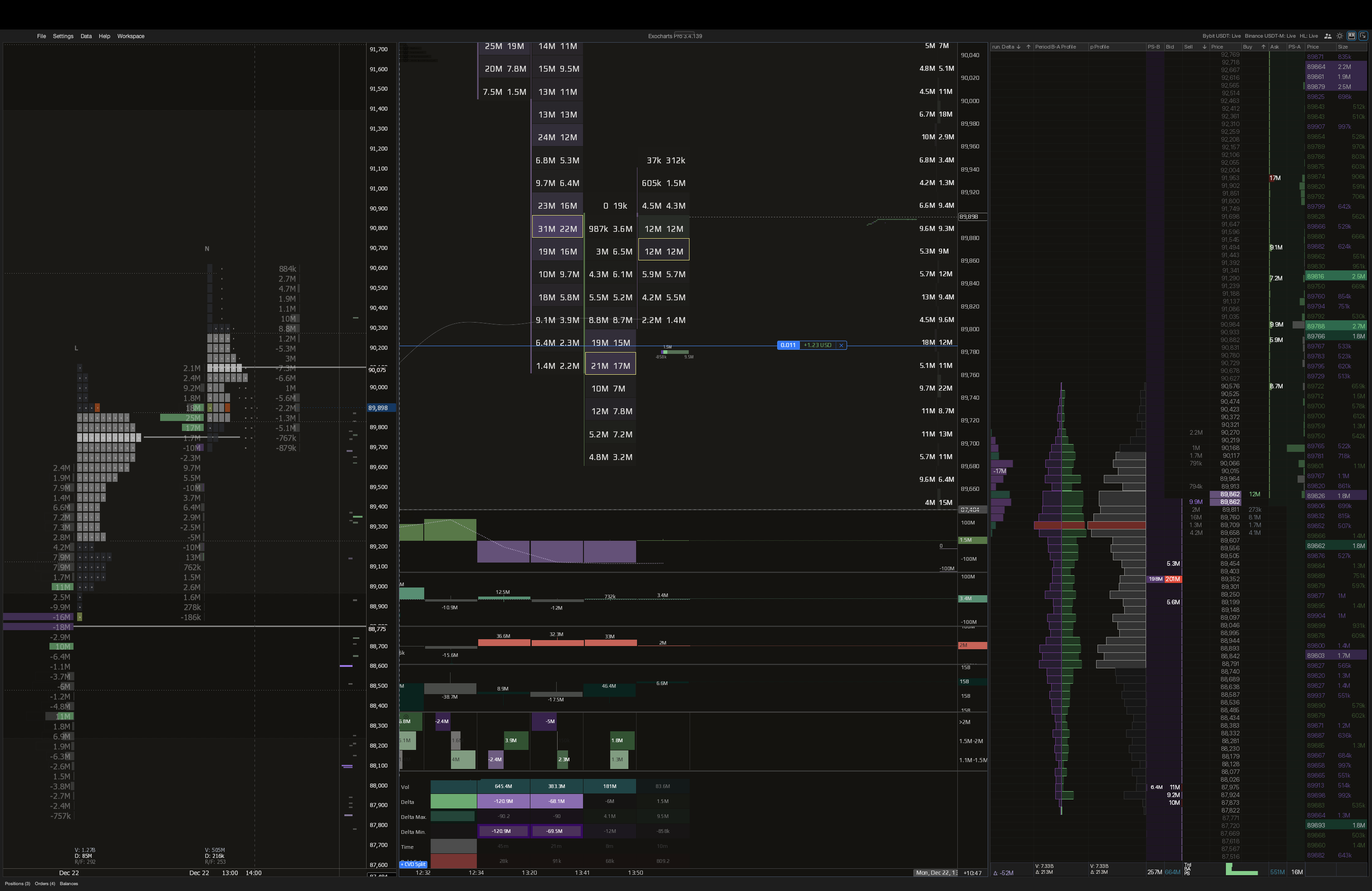This screenshot has height=891, width=1372.
Task: Click the save layout icon top right
Action: tap(1352, 36)
